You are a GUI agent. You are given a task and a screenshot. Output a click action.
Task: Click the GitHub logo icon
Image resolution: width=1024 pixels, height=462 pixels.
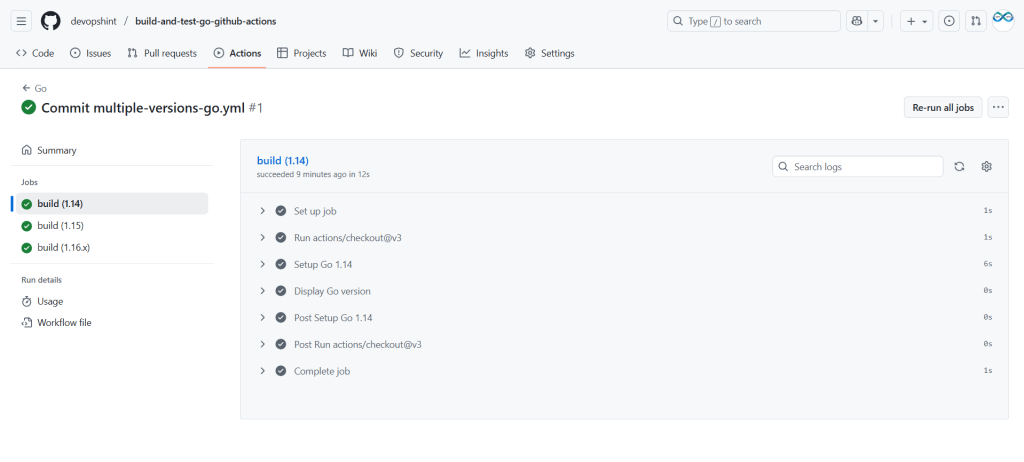(x=51, y=21)
